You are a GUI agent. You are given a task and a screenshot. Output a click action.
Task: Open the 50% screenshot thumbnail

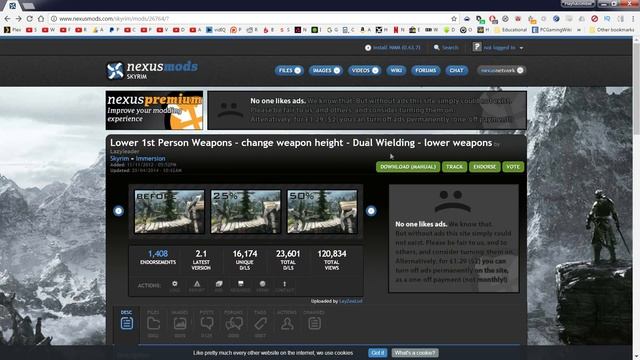point(322,211)
